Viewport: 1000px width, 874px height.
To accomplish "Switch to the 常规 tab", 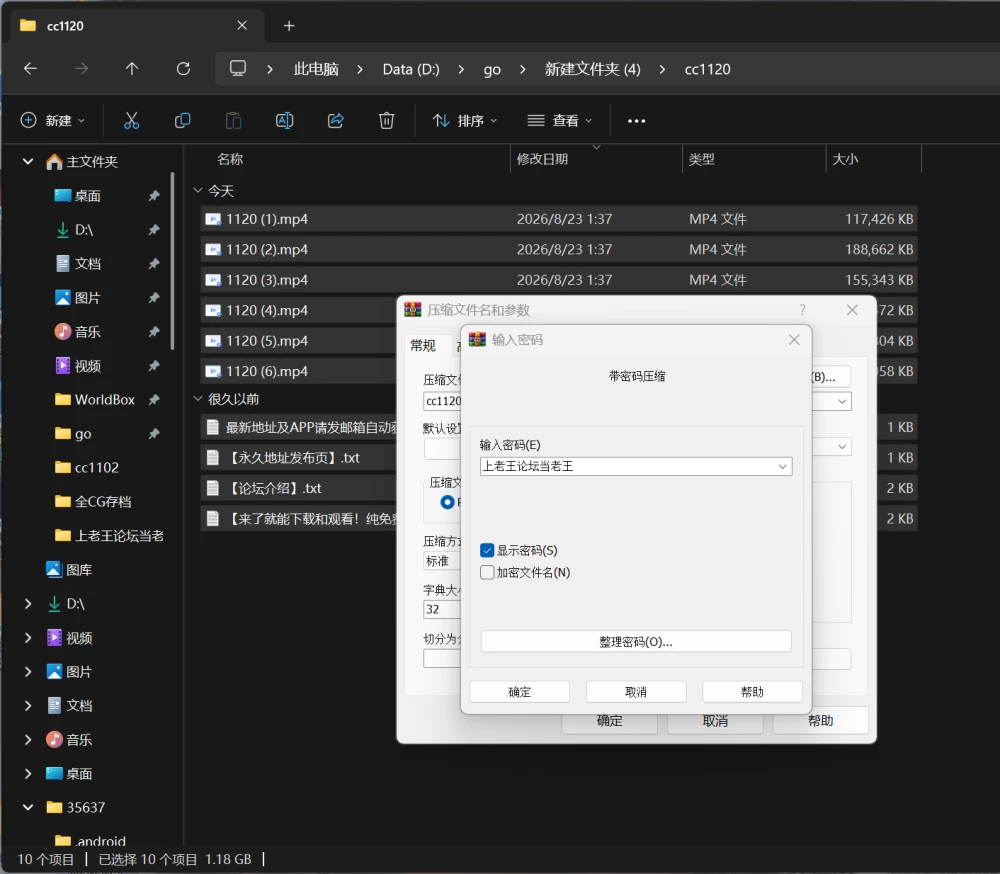I will [x=423, y=346].
